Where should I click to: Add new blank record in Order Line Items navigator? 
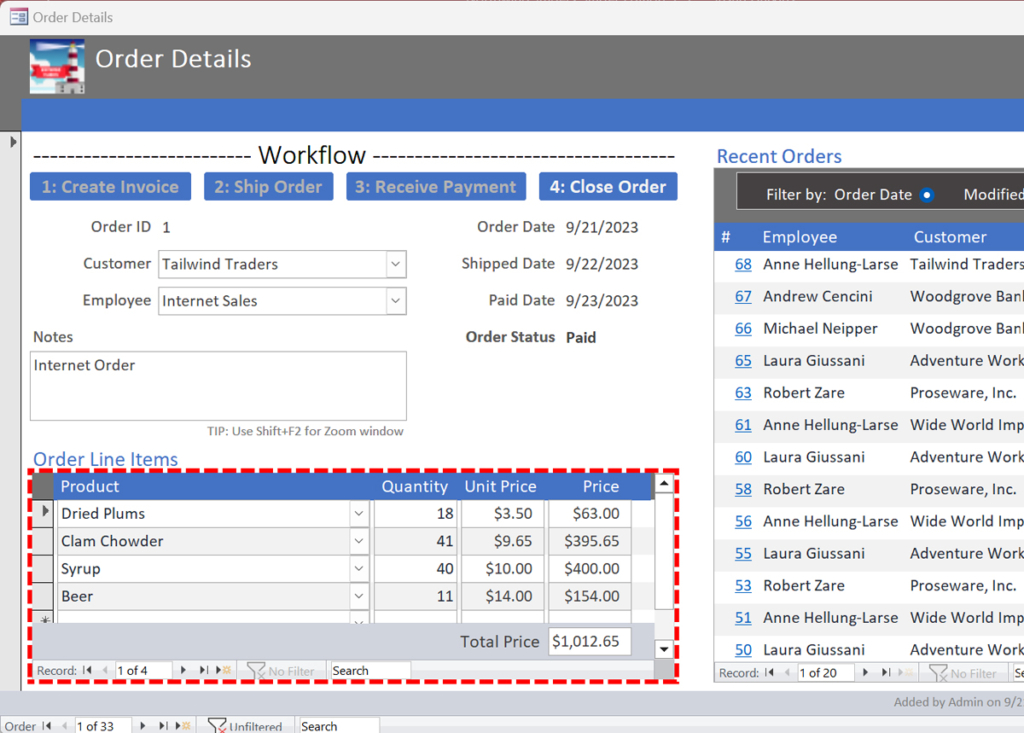tap(223, 670)
